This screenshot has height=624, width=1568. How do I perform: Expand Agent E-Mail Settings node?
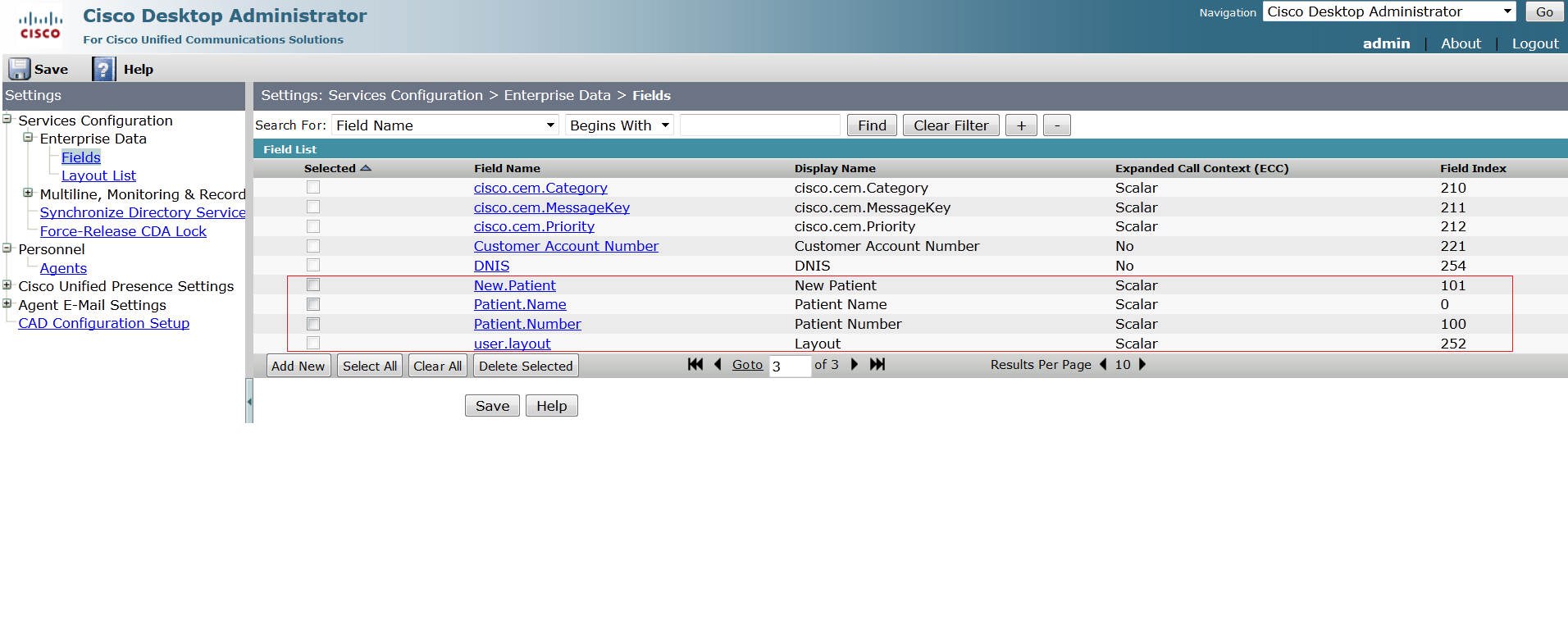(x=7, y=304)
